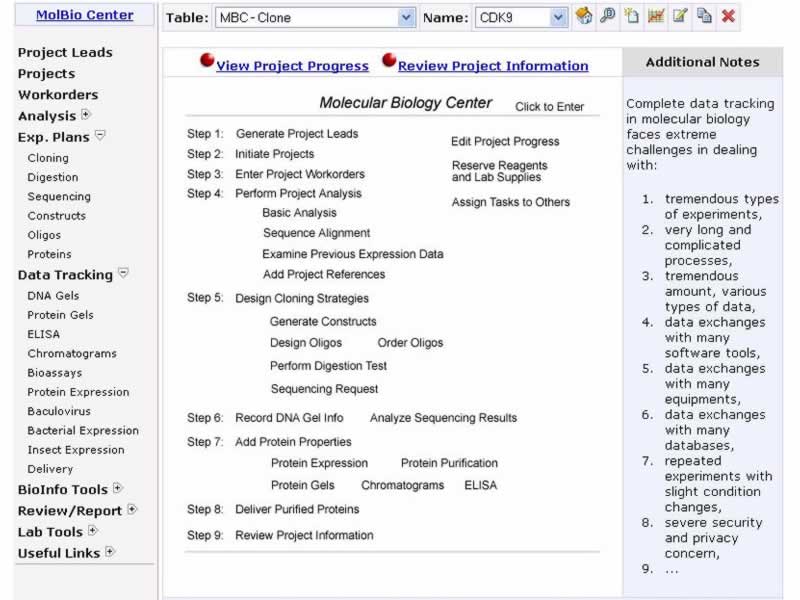This screenshot has height=600, width=800.
Task: Expand the BioInfo Tools section
Action: [x=117, y=489]
